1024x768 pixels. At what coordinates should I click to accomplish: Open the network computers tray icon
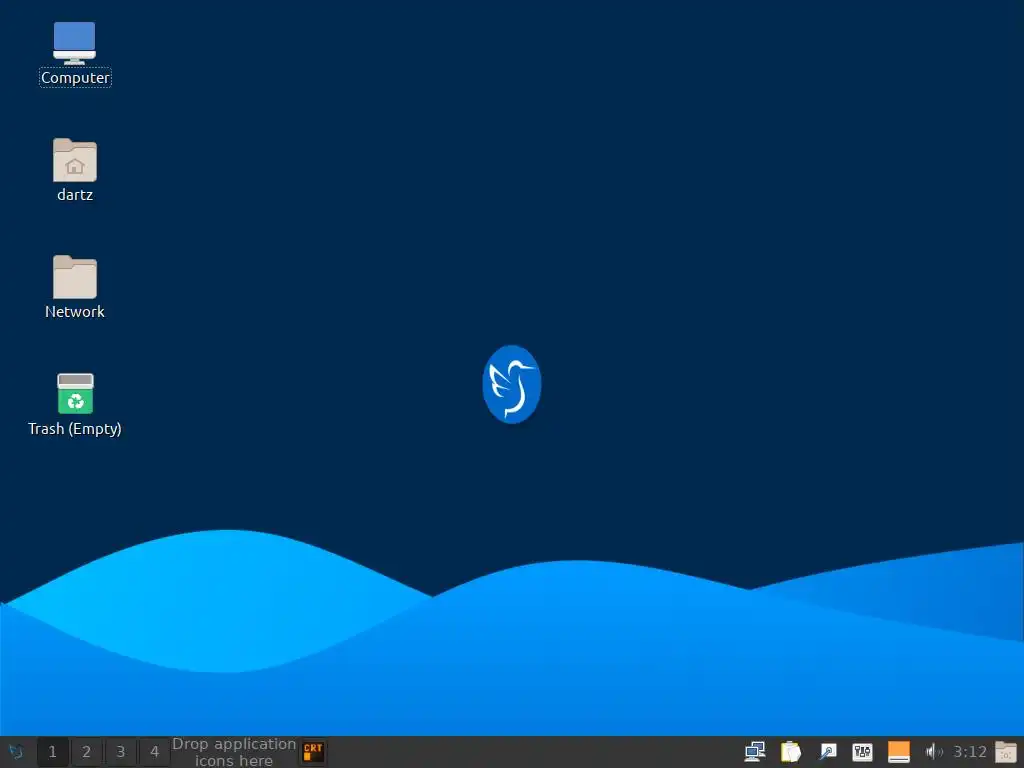(x=755, y=752)
